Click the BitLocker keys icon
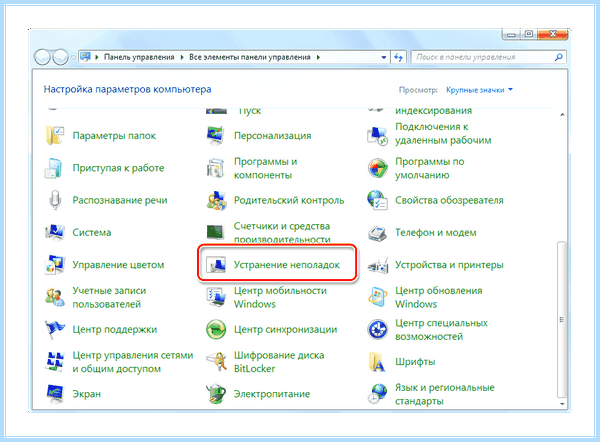 coord(216,362)
